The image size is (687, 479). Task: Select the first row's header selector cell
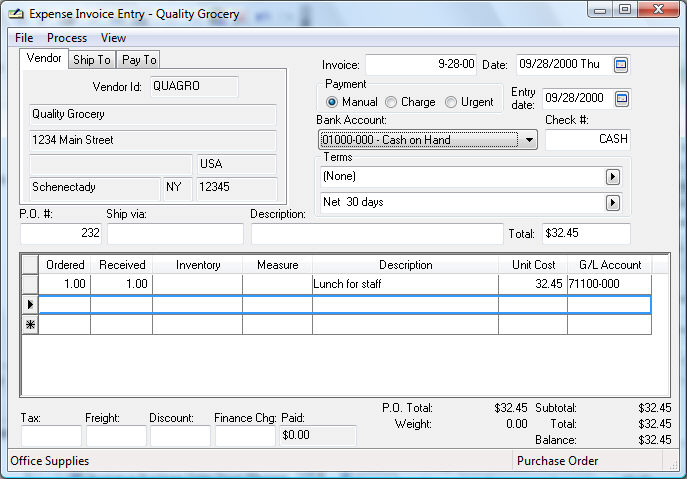pyautogui.click(x=30, y=284)
